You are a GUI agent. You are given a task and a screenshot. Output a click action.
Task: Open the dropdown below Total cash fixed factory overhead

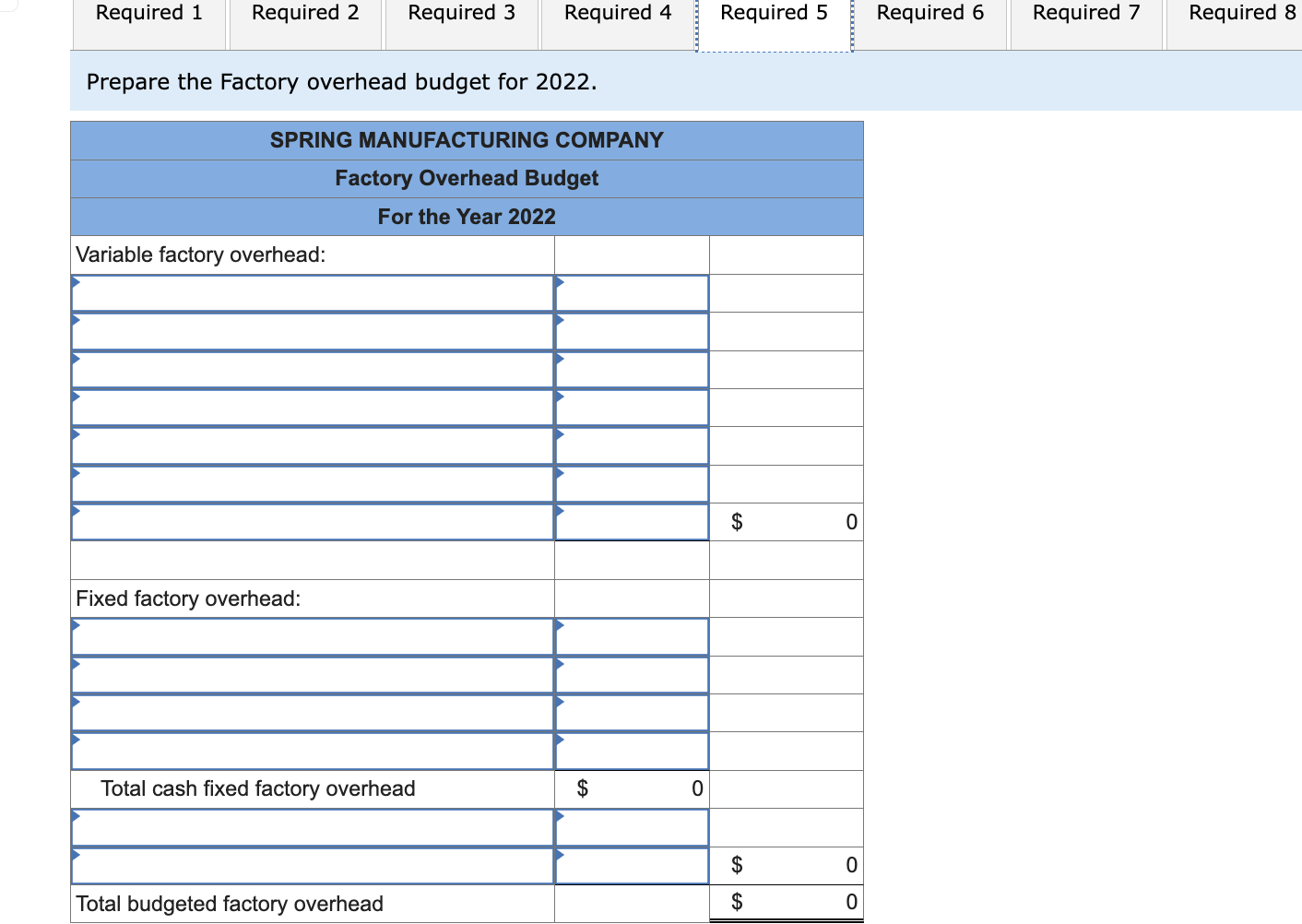[312, 827]
